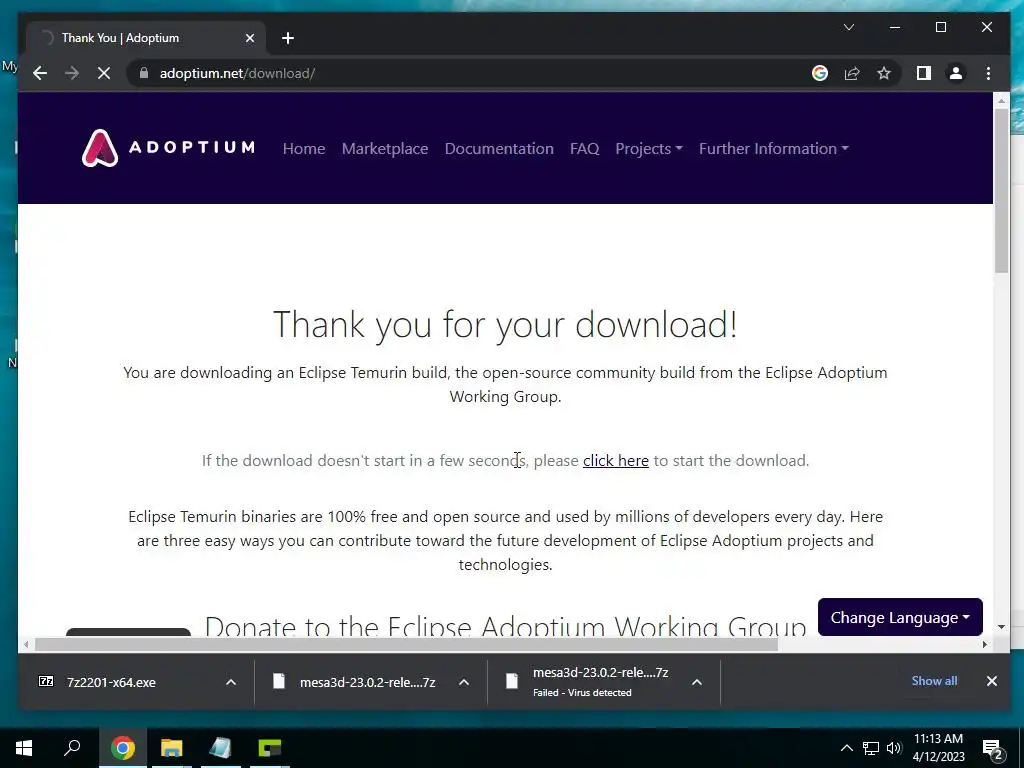The width and height of the screenshot is (1024, 768).
Task: Open the Marketplace page
Action: point(385,148)
